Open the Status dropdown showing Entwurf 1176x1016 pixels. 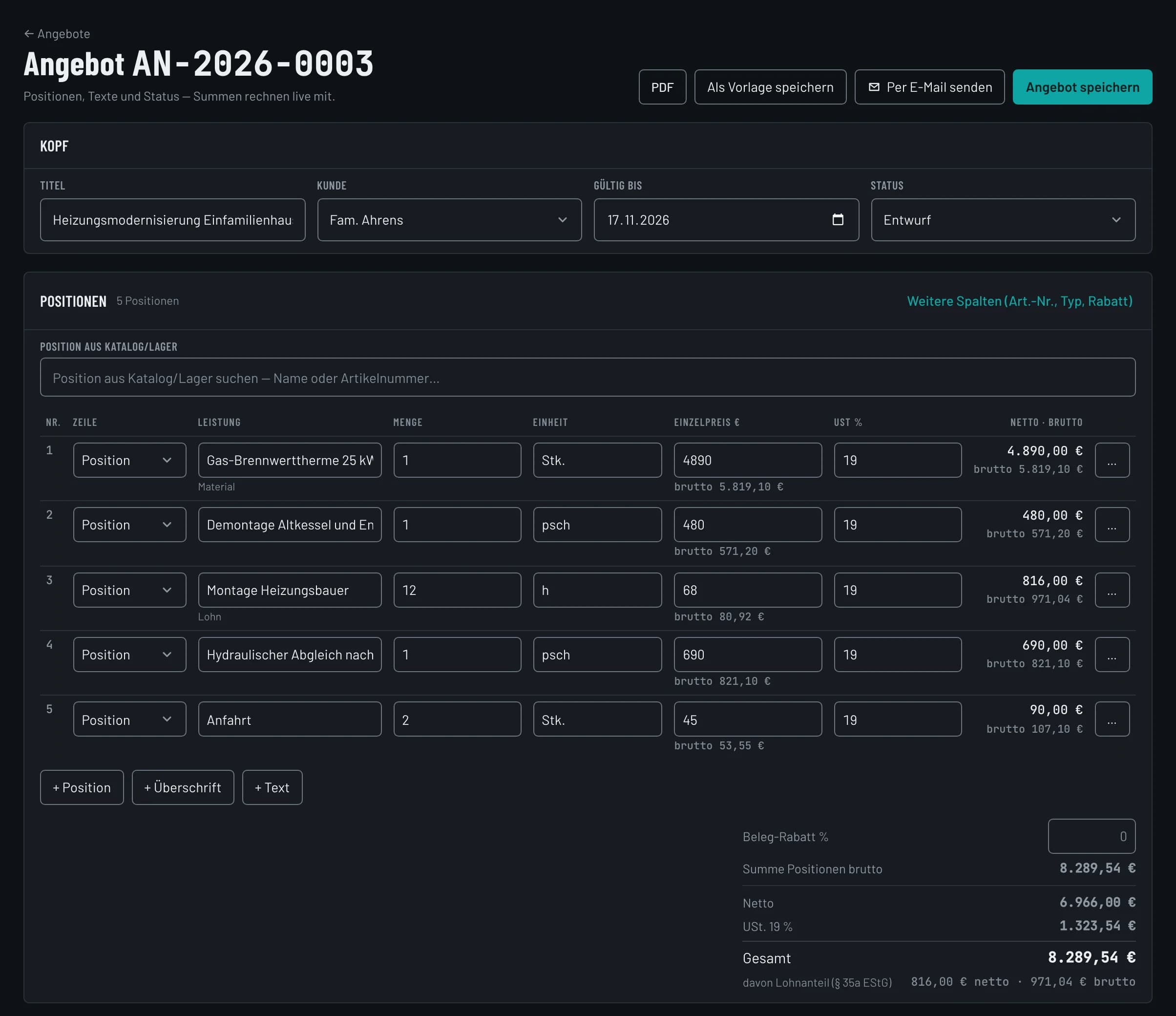coord(1003,220)
